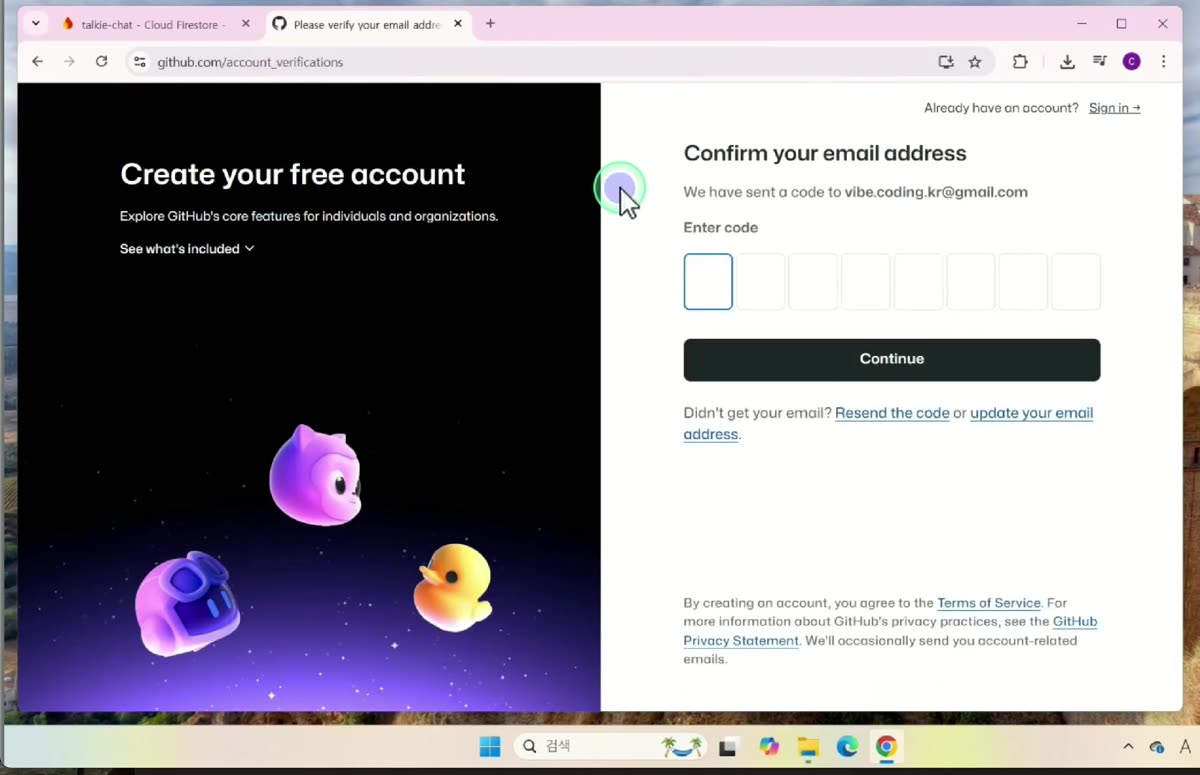Click the Create your free account heading
1200x775 pixels.
point(292,174)
